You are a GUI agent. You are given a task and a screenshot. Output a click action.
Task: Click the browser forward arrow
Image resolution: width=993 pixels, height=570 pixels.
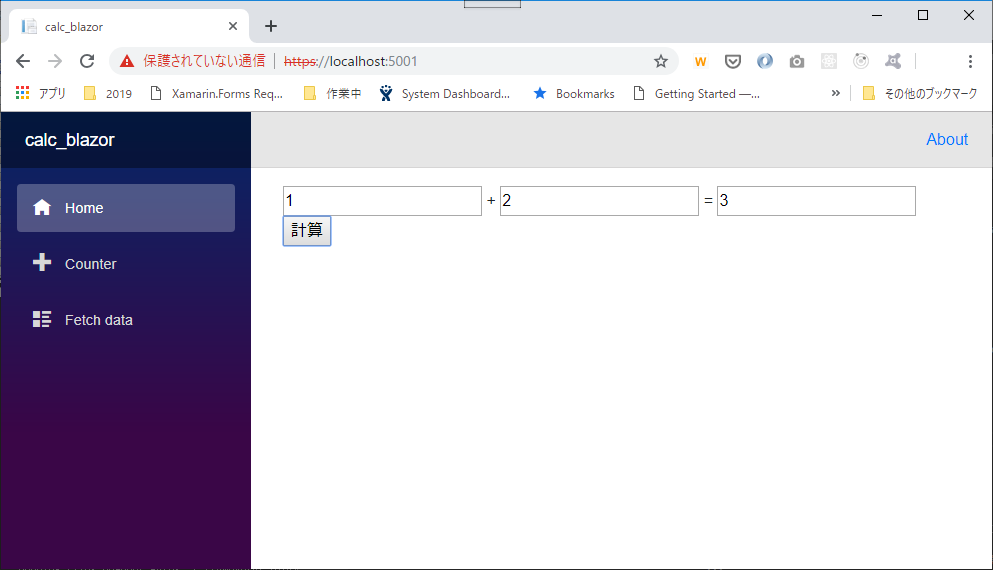[55, 61]
